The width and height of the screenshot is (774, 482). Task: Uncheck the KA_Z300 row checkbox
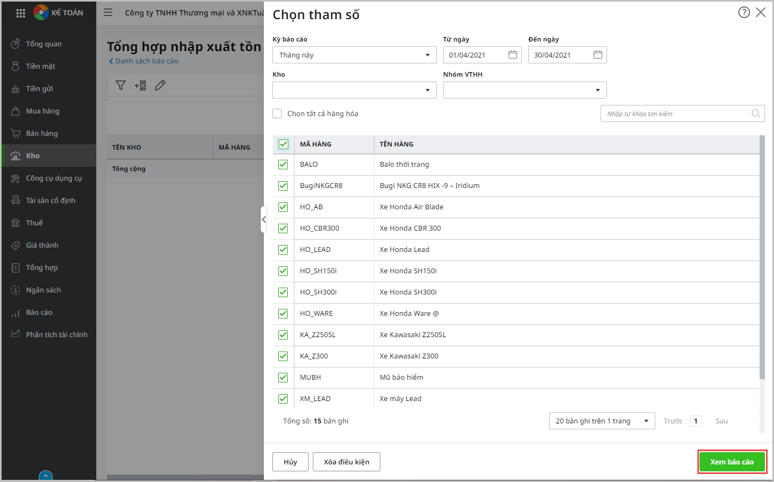click(283, 356)
